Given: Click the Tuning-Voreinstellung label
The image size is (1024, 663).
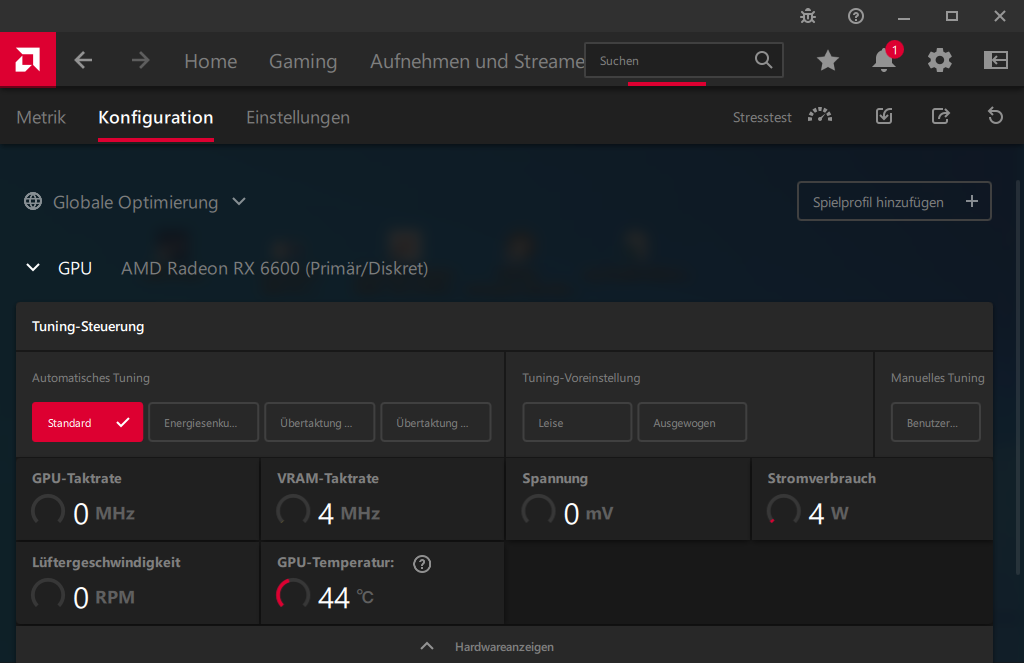Looking at the screenshot, I should pyautogui.click(x=581, y=378).
